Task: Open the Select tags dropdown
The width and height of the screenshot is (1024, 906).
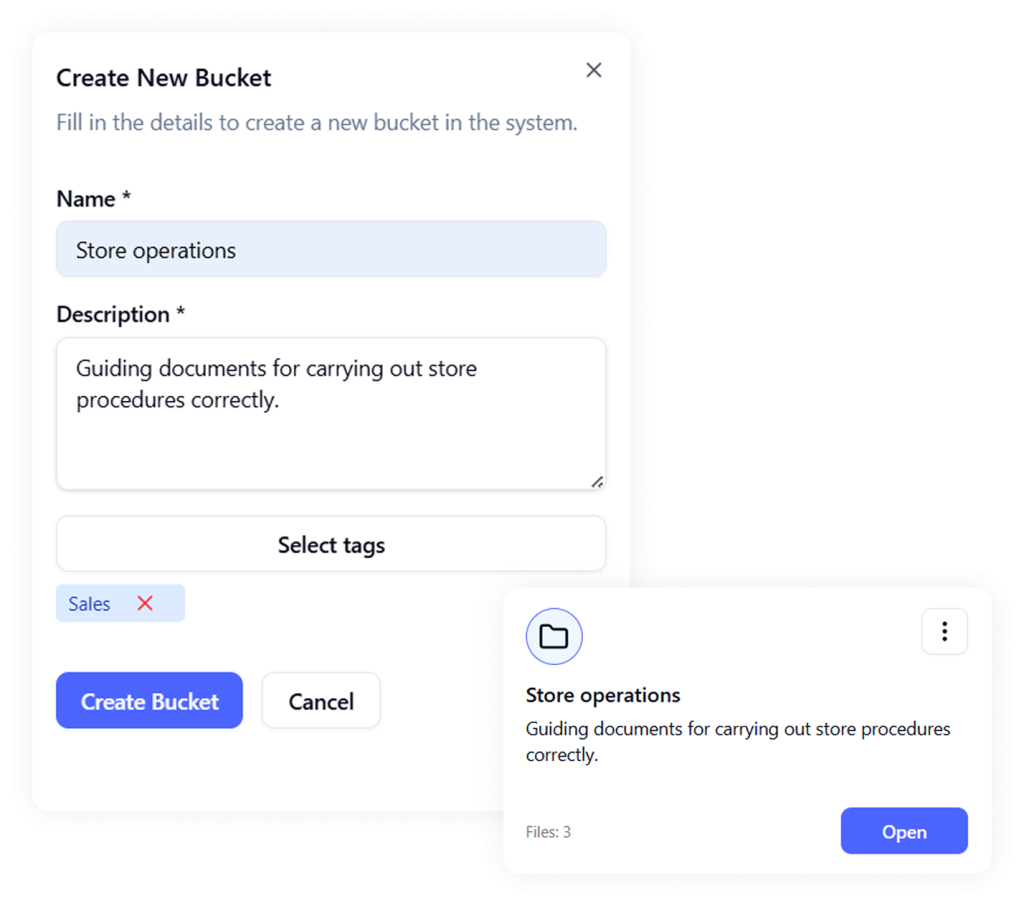Action: (x=331, y=545)
